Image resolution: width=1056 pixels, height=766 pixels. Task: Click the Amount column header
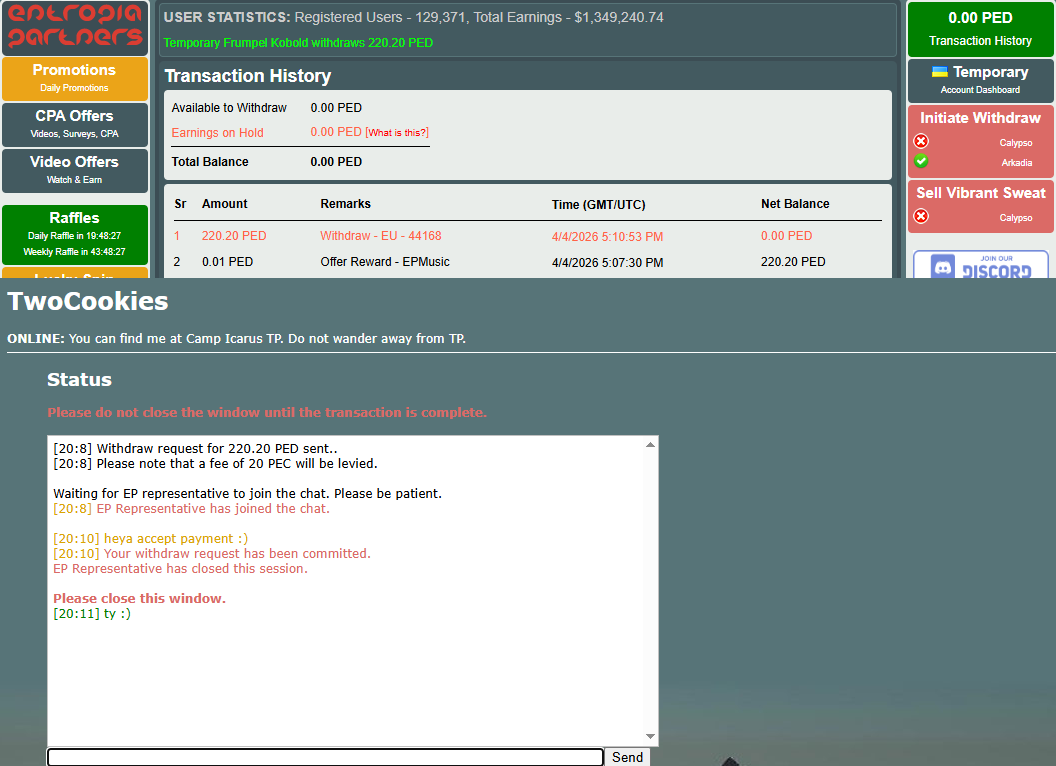tap(224, 203)
